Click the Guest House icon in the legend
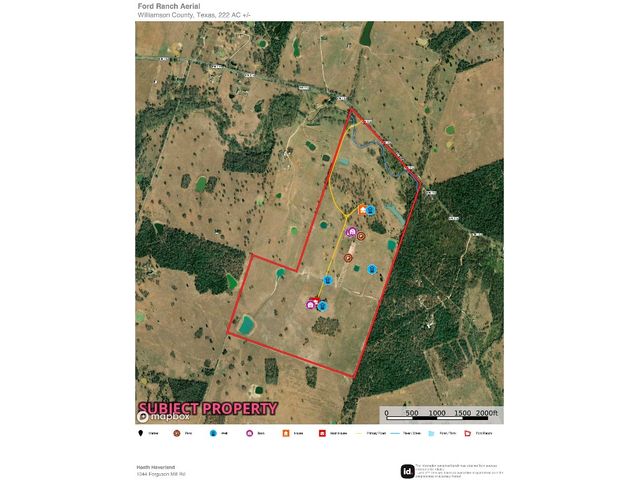This screenshot has width=640, height=480. [321, 434]
